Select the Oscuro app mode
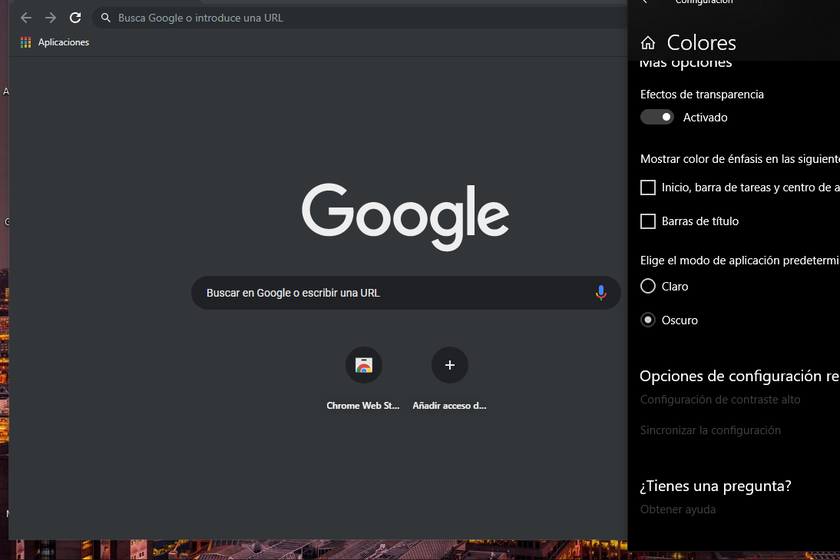Screen dimensions: 840x560 648,320
